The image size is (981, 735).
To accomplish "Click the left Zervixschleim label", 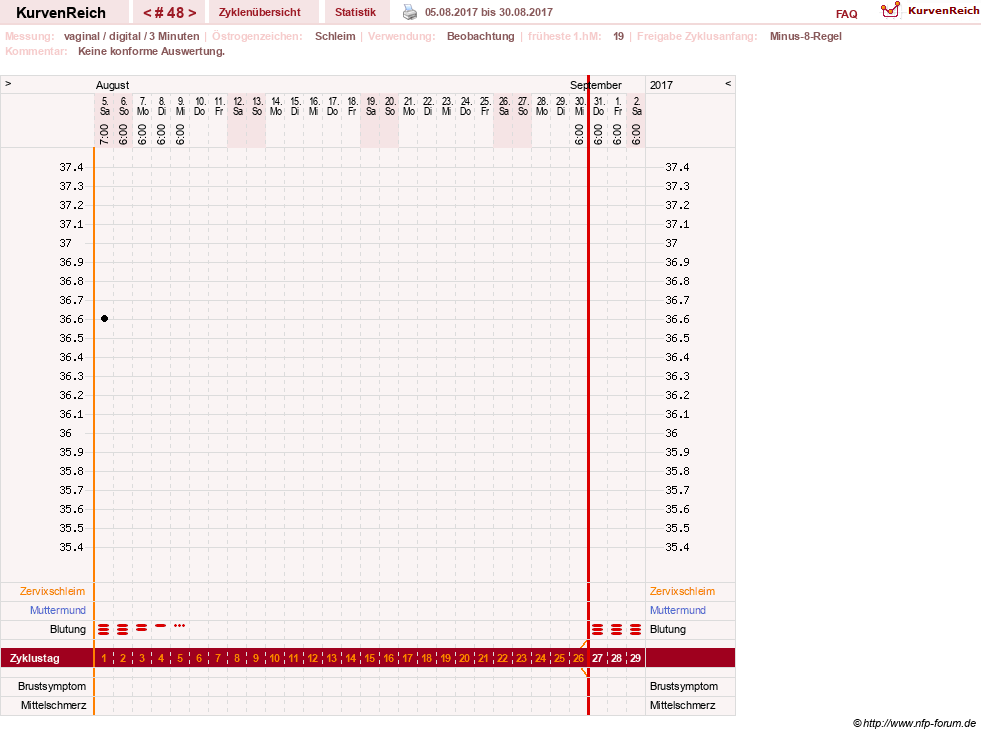I will pos(53,591).
